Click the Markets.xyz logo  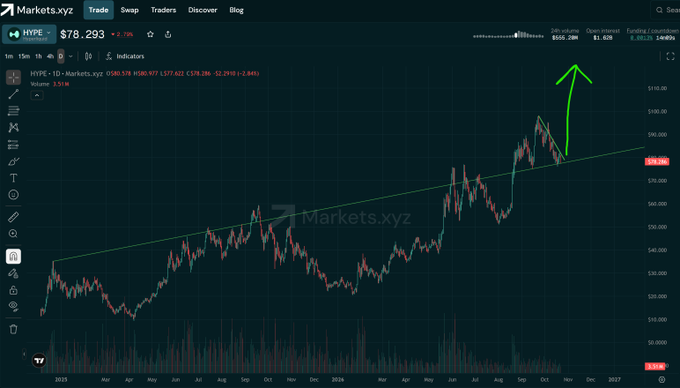[x=37, y=10]
